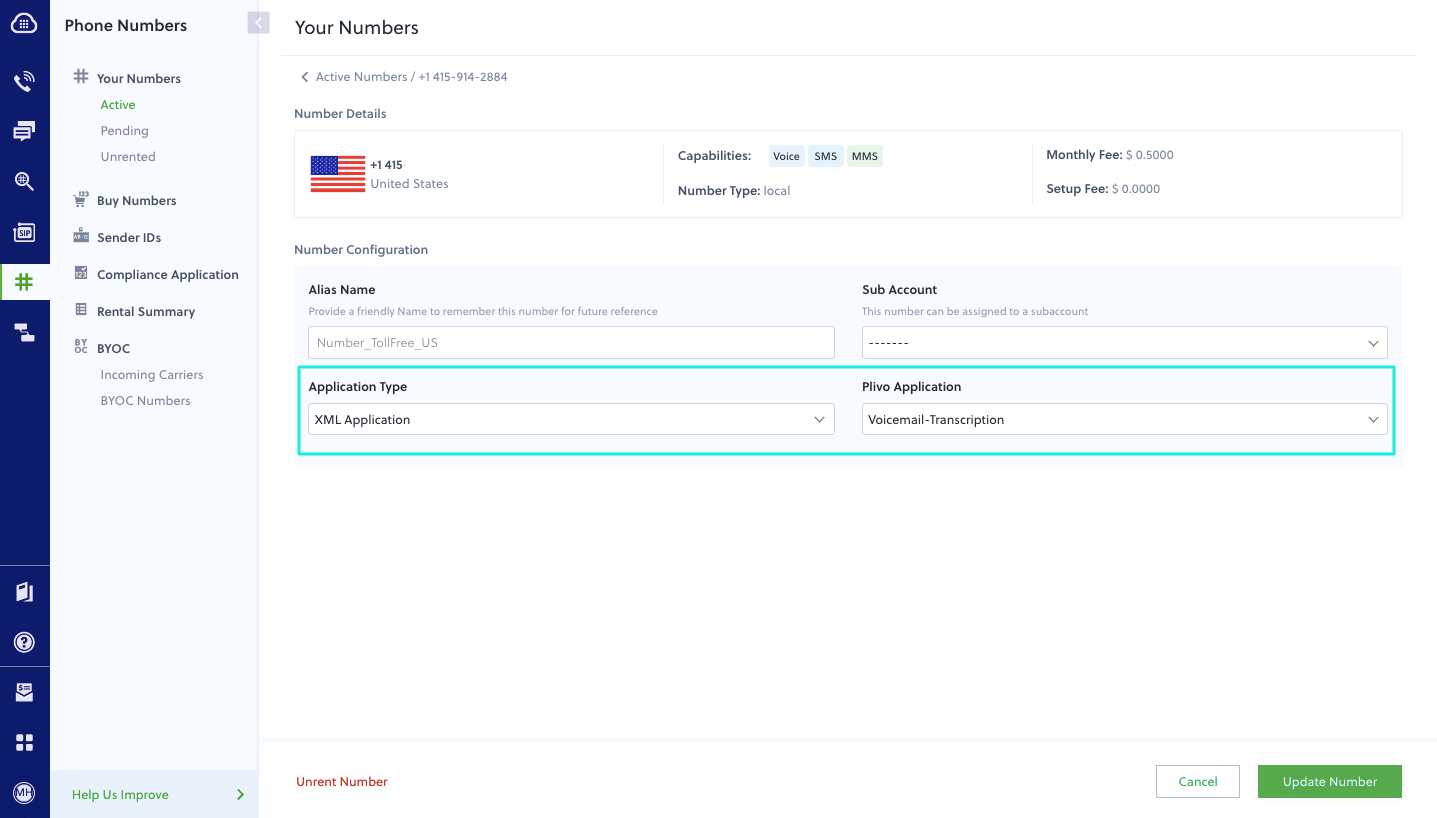The width and height of the screenshot is (1437, 818).
Task: Open Zentrunk via the SIP icon
Action: tap(24, 232)
